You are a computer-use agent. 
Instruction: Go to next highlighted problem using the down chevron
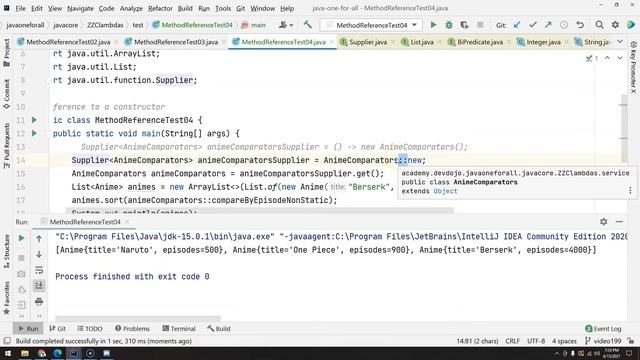[x=620, y=58]
